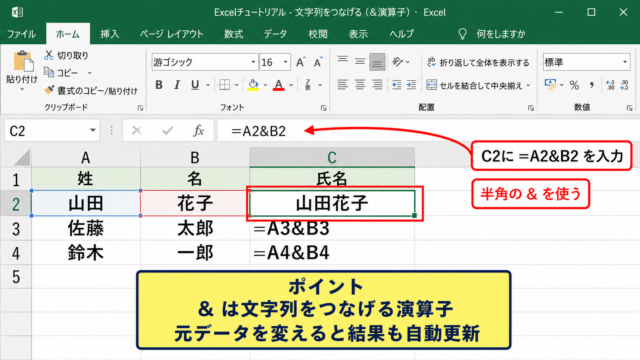Viewport: 640px width, 360px height.
Task: Click the decrease decimal places icon
Action: pos(624,85)
